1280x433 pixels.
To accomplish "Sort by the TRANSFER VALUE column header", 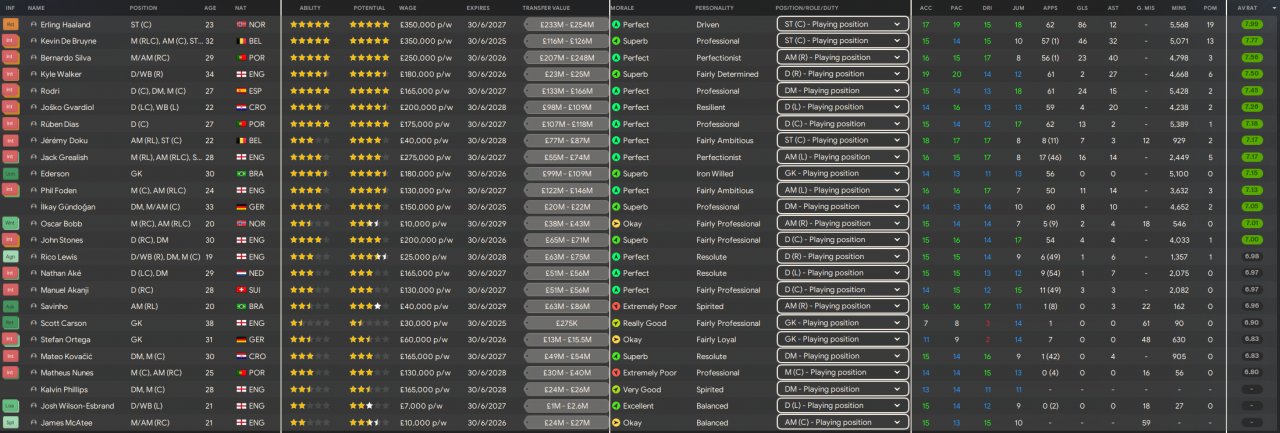I will click(x=548, y=7).
